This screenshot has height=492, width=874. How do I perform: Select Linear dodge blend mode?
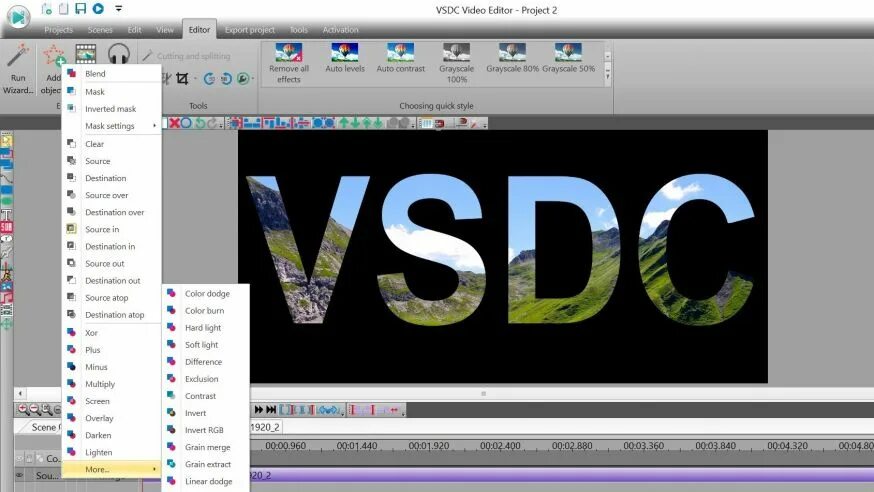(x=206, y=481)
